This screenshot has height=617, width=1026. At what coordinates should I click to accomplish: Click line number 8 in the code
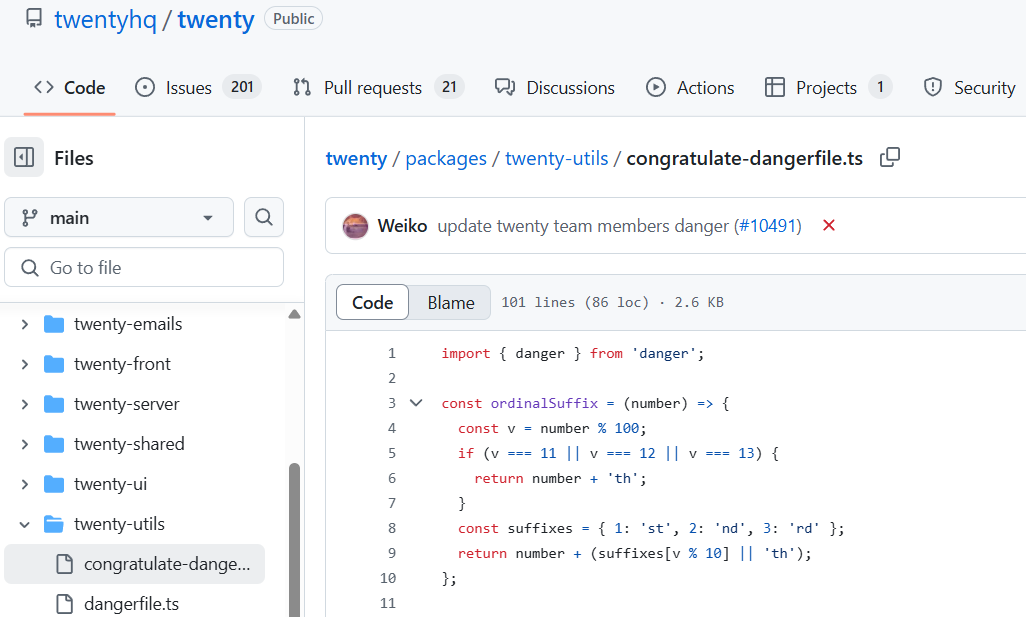coord(392,528)
